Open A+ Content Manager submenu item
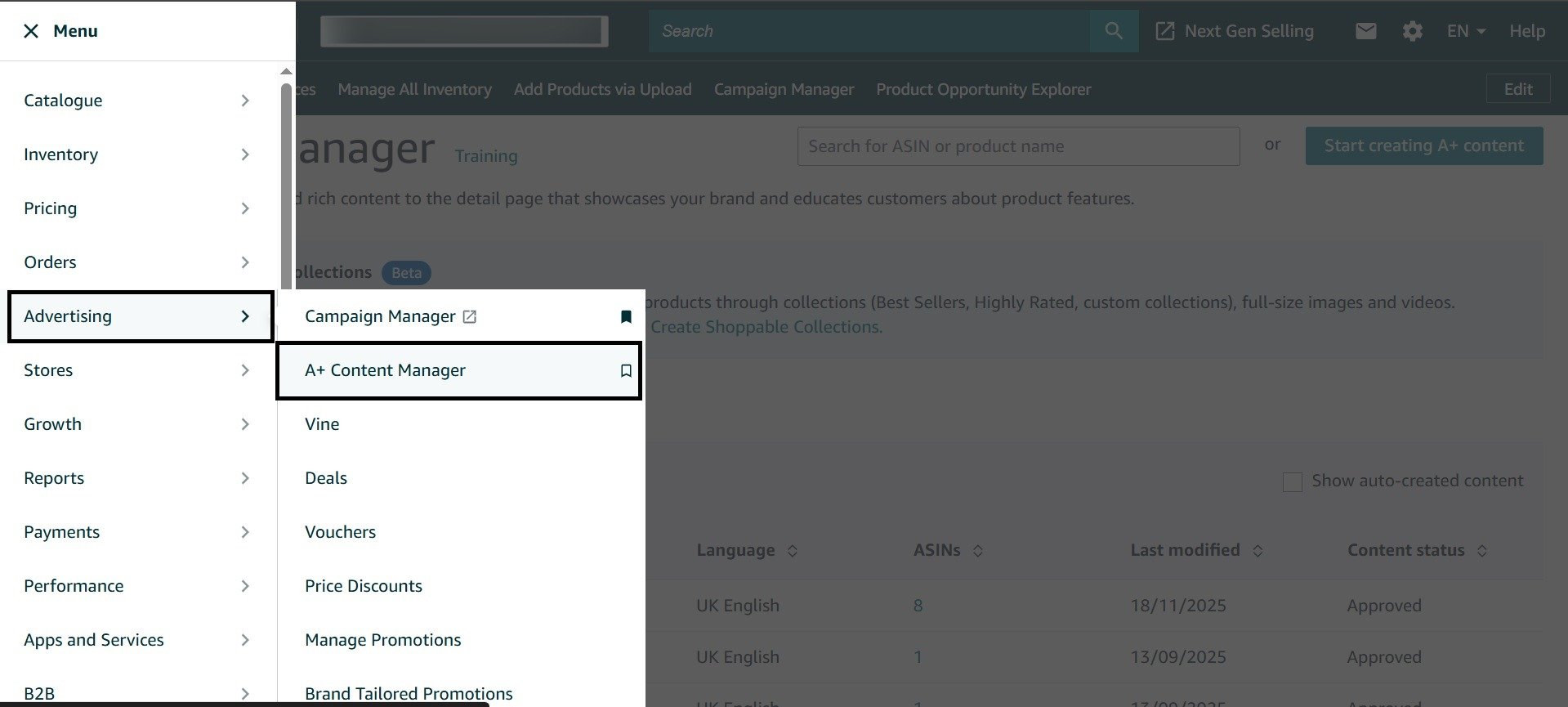Image resolution: width=1568 pixels, height=707 pixels. (x=458, y=370)
